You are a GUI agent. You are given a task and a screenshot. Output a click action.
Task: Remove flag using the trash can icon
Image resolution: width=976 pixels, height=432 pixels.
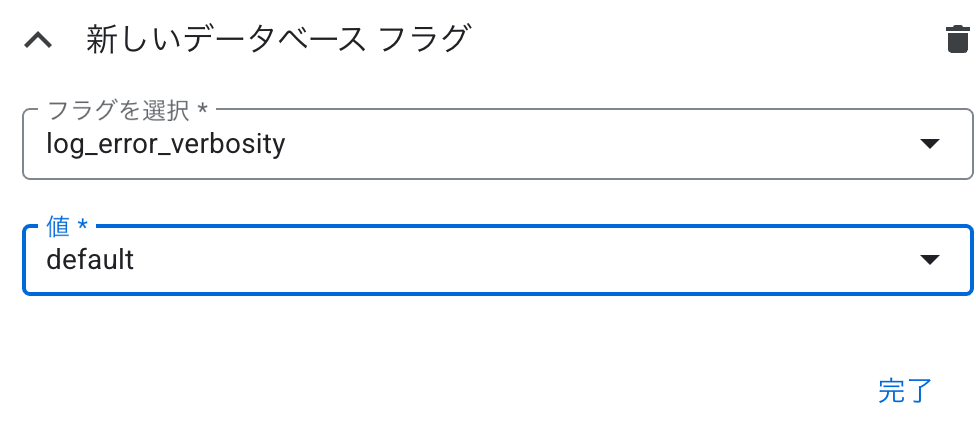coord(957,40)
